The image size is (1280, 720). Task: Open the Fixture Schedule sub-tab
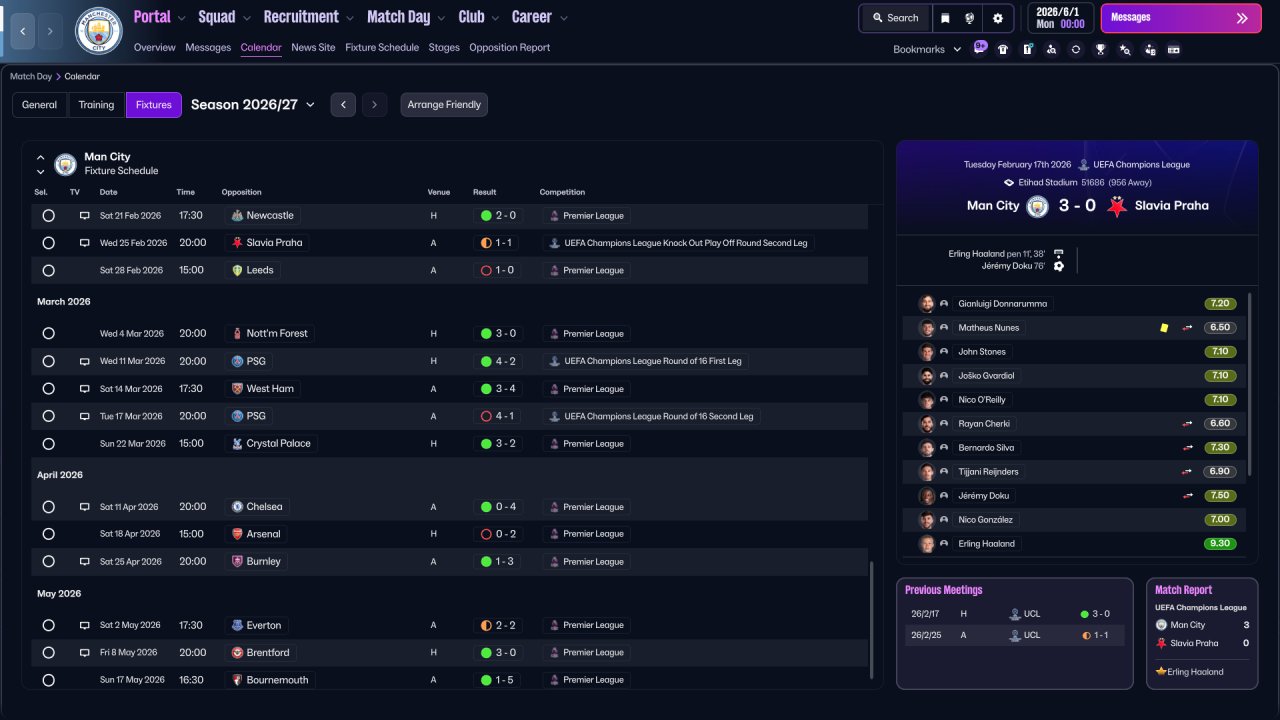[382, 47]
